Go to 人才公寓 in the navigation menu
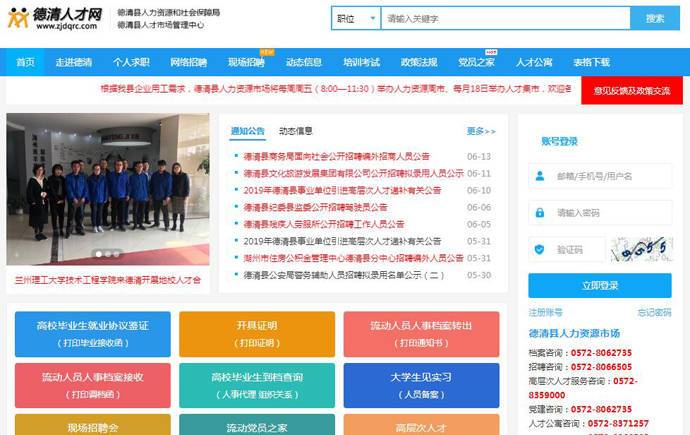The width and height of the screenshot is (690, 435). (534, 62)
